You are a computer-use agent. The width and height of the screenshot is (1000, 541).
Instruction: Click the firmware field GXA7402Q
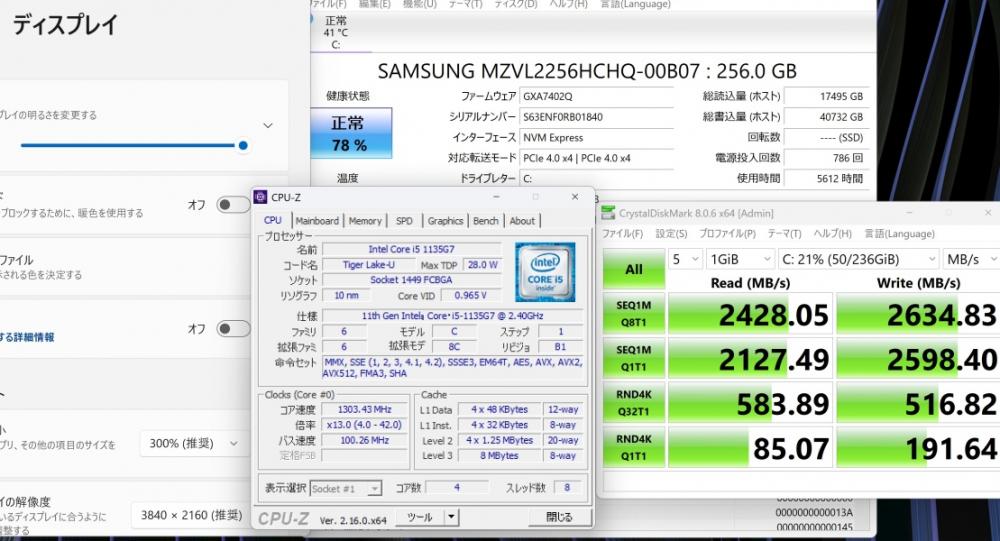[596, 96]
